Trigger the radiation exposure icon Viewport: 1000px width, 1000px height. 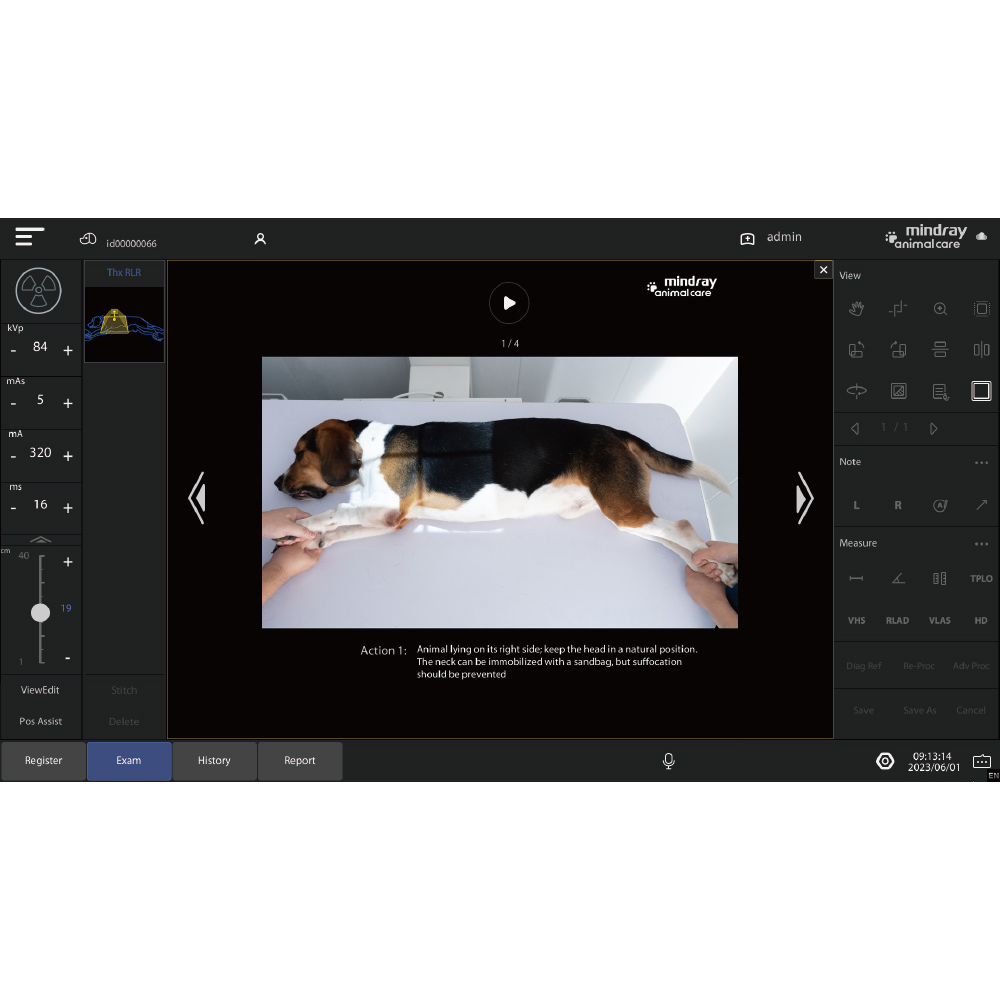pos(38,291)
